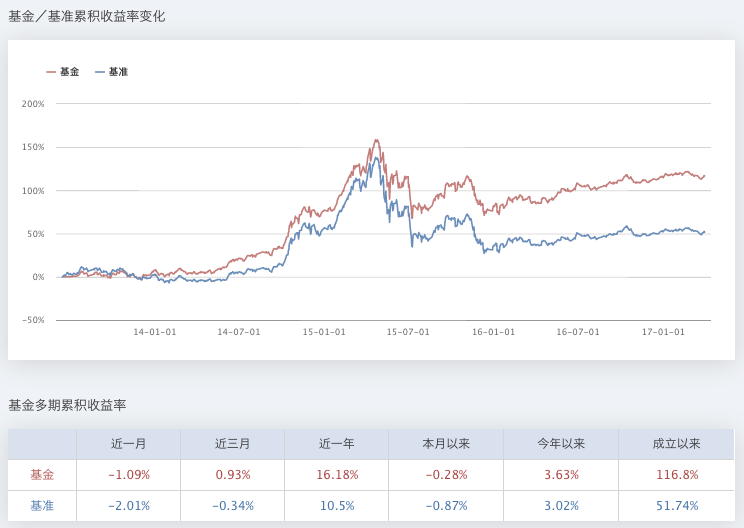Select the 近一月 column header

128,444
